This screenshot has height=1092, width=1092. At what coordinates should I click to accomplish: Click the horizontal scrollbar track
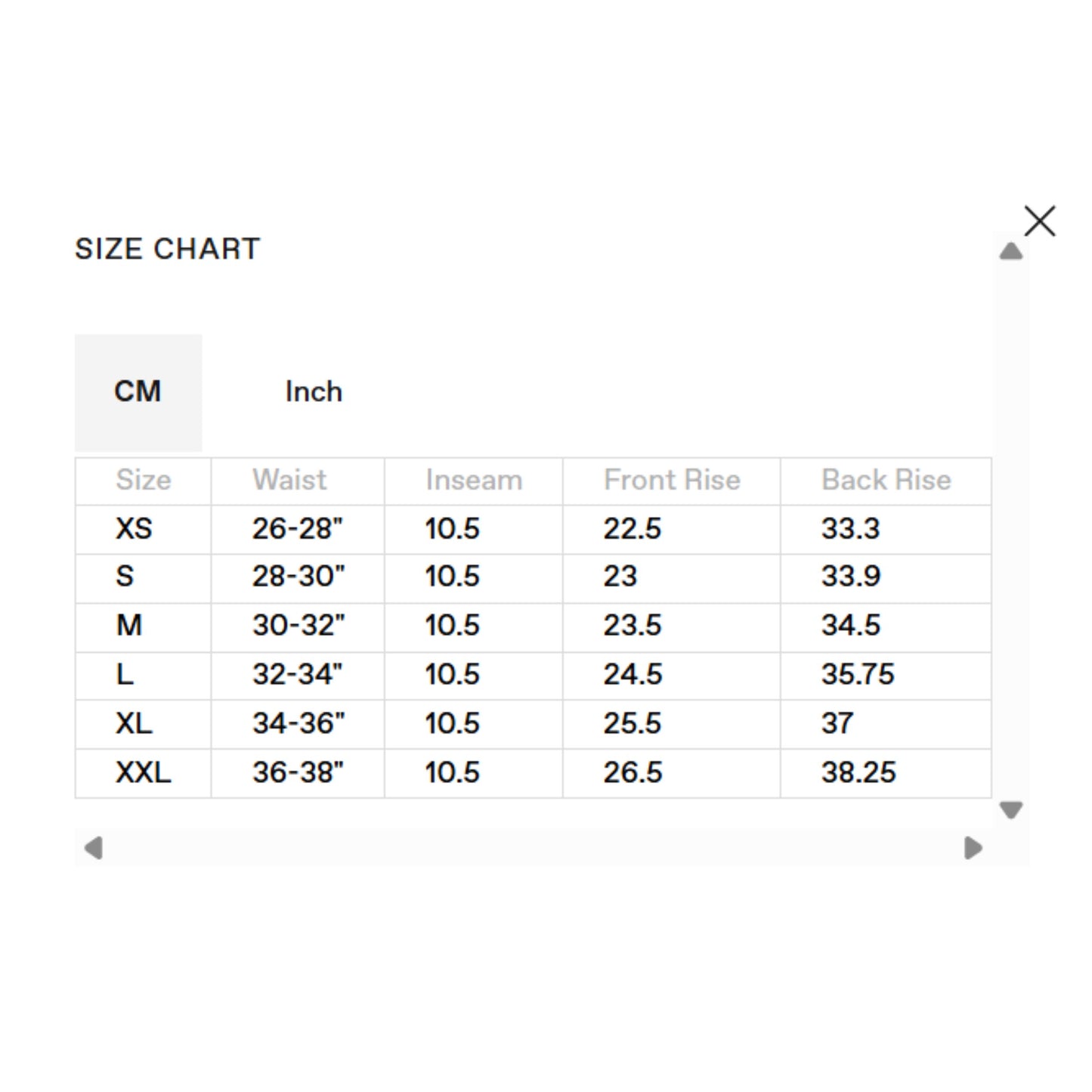pos(534,848)
